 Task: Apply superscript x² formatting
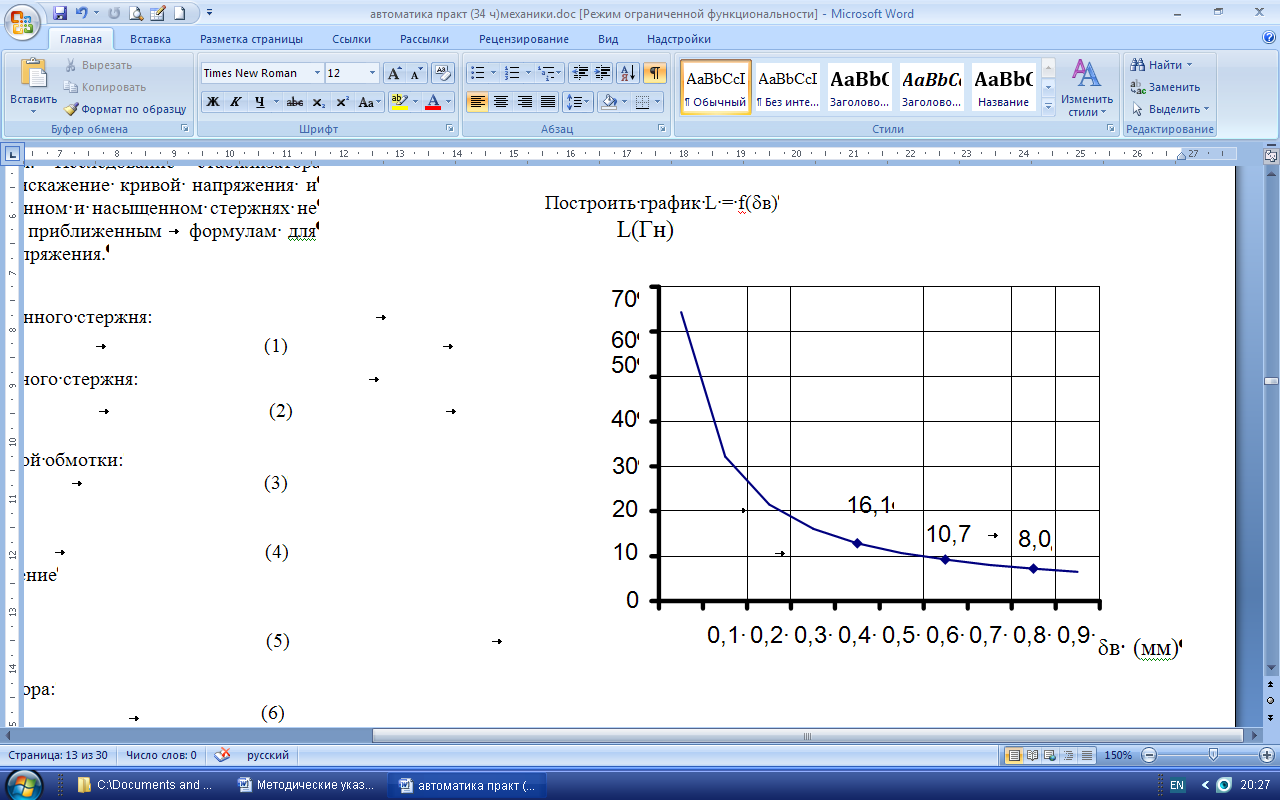(342, 102)
